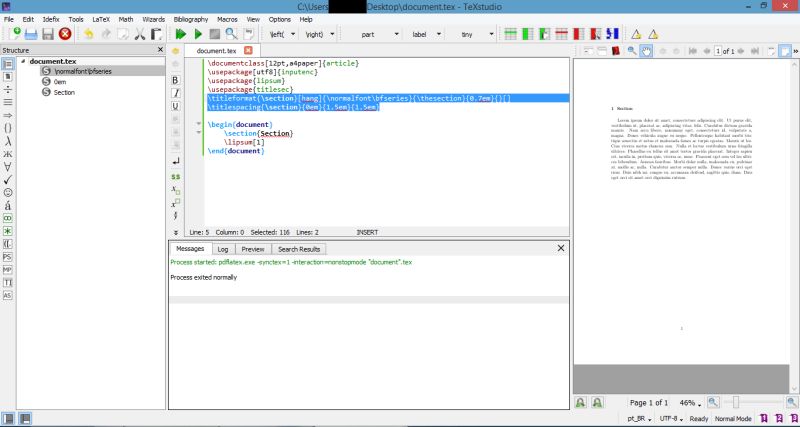This screenshot has height=427, width=800.
Task: Open a file using the folder icon
Action: pyautogui.click(x=31, y=34)
